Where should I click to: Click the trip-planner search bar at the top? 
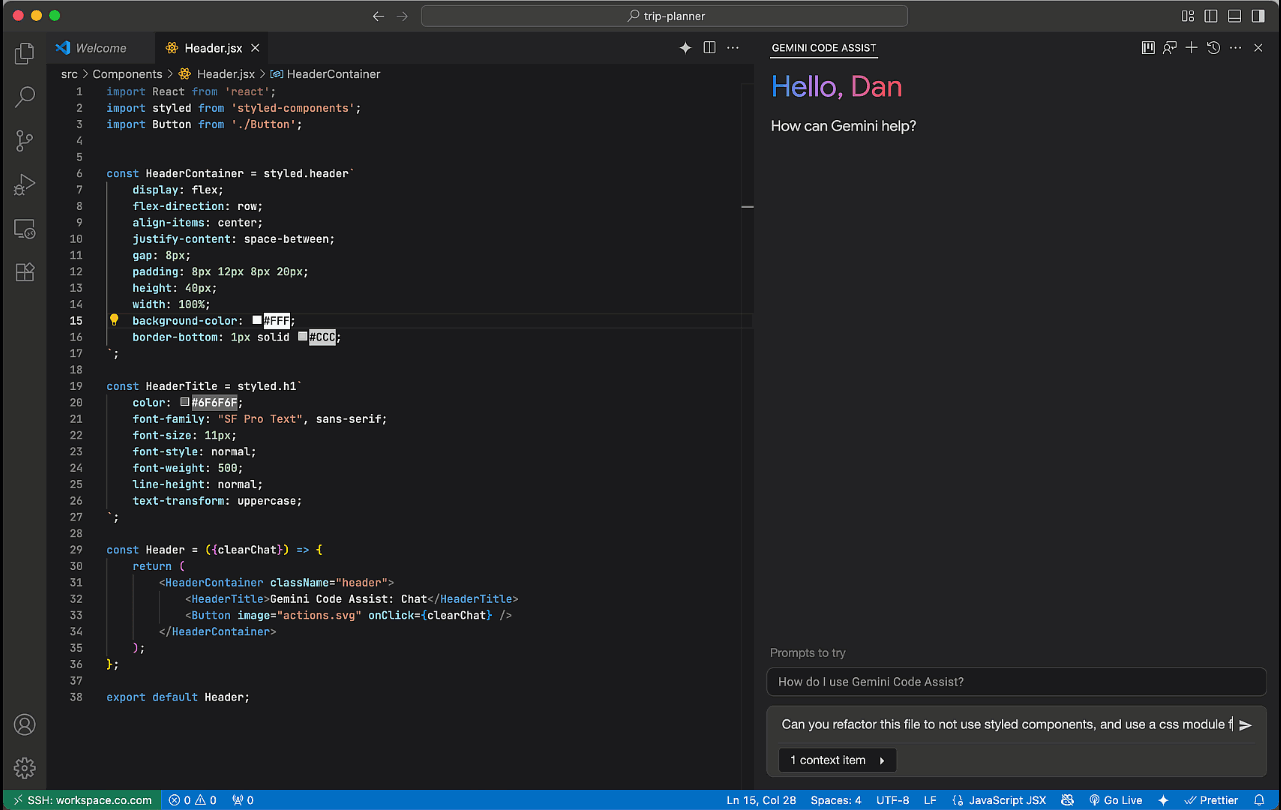[x=664, y=15]
